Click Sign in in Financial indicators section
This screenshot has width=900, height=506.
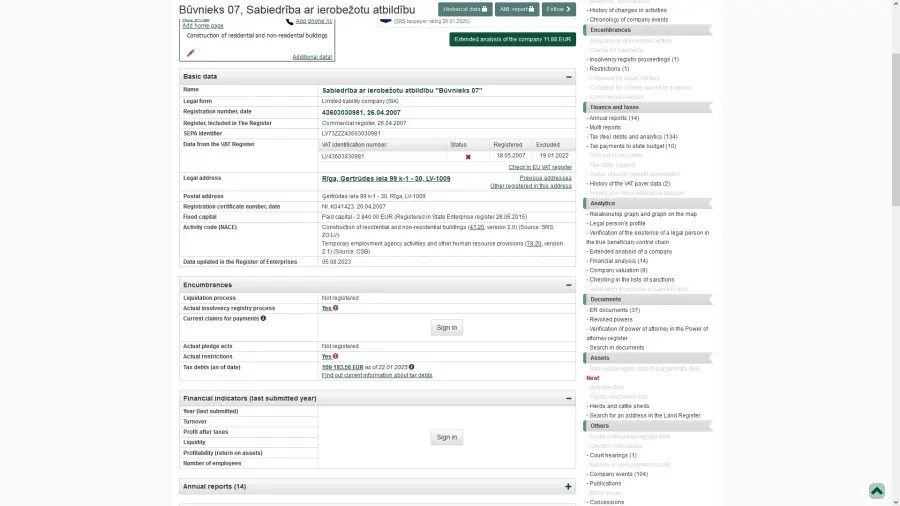(x=447, y=437)
